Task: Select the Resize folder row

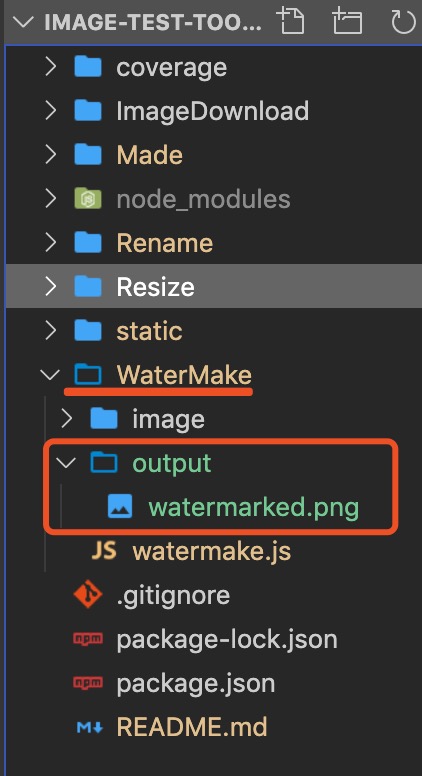Action: coord(214,287)
